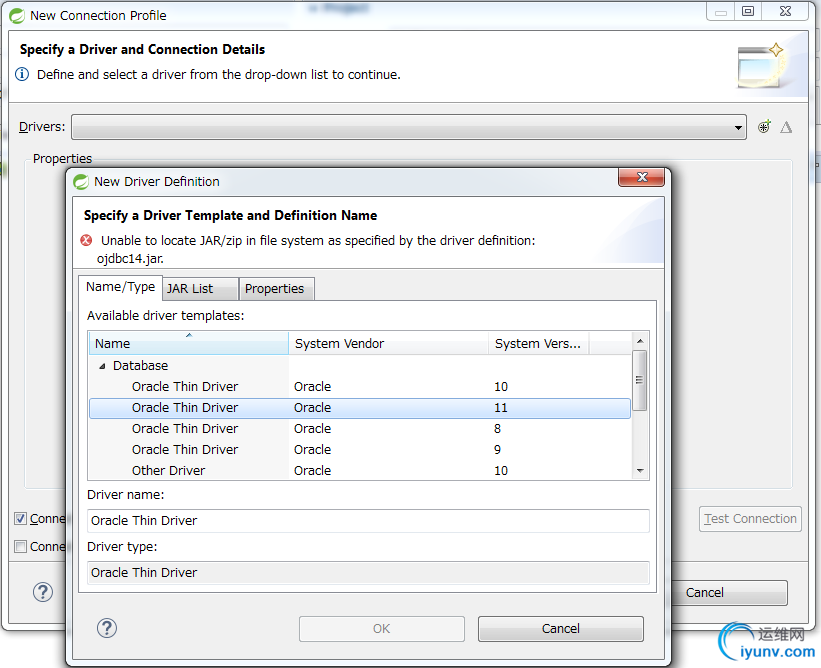Open help in the New Connection Profile window

43,592
